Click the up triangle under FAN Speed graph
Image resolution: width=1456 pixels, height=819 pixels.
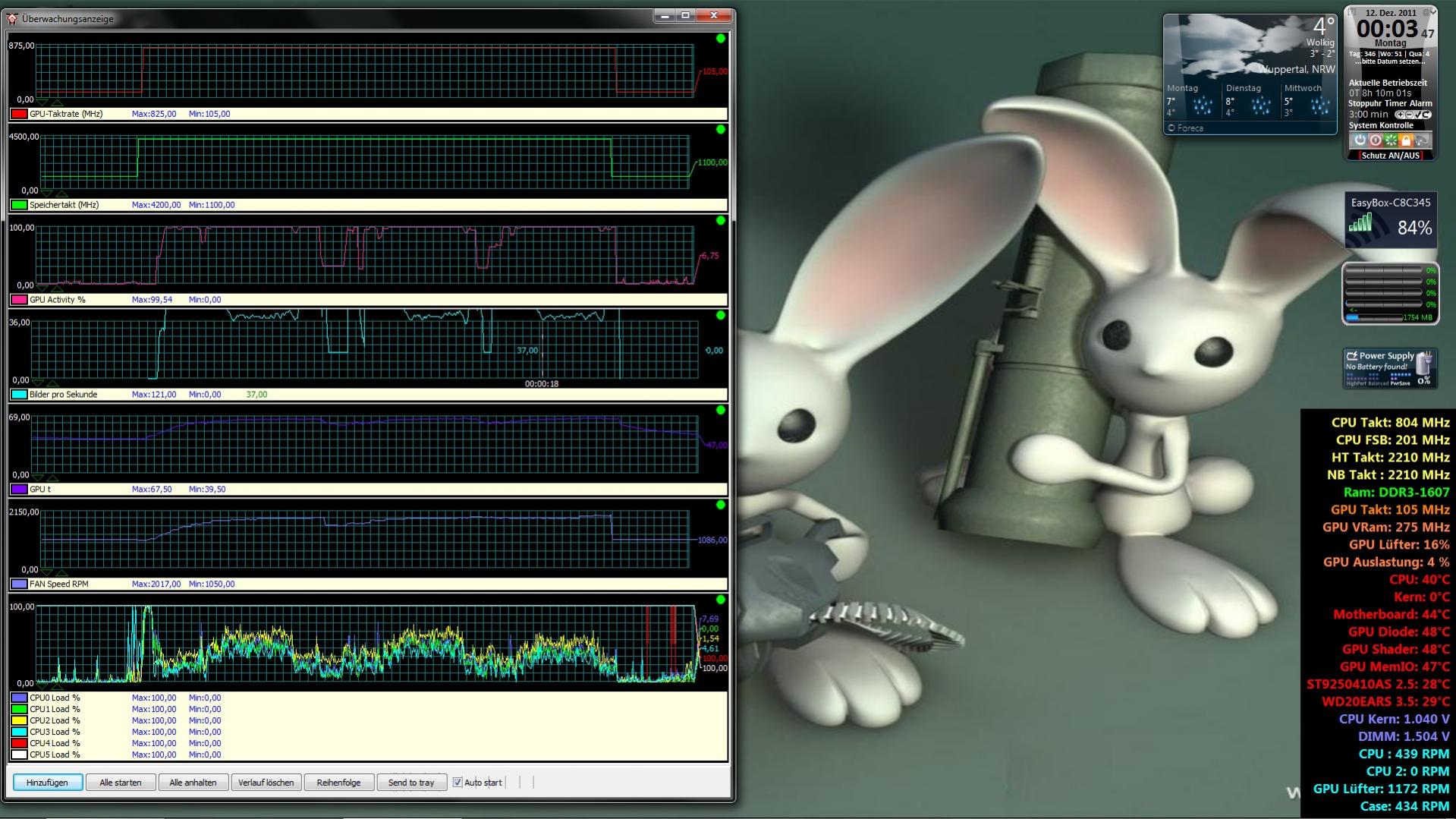[62, 572]
